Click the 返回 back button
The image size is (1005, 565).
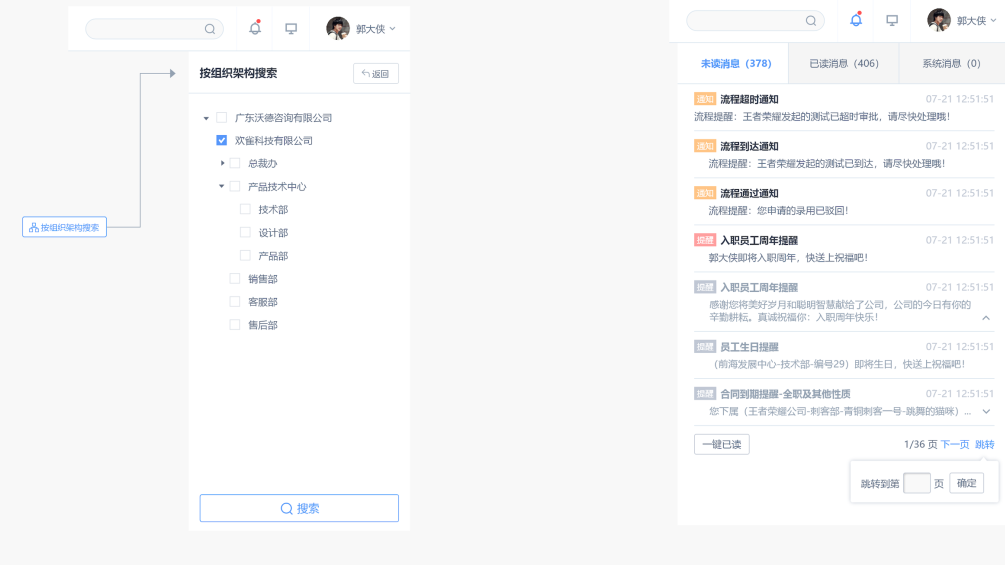point(376,74)
